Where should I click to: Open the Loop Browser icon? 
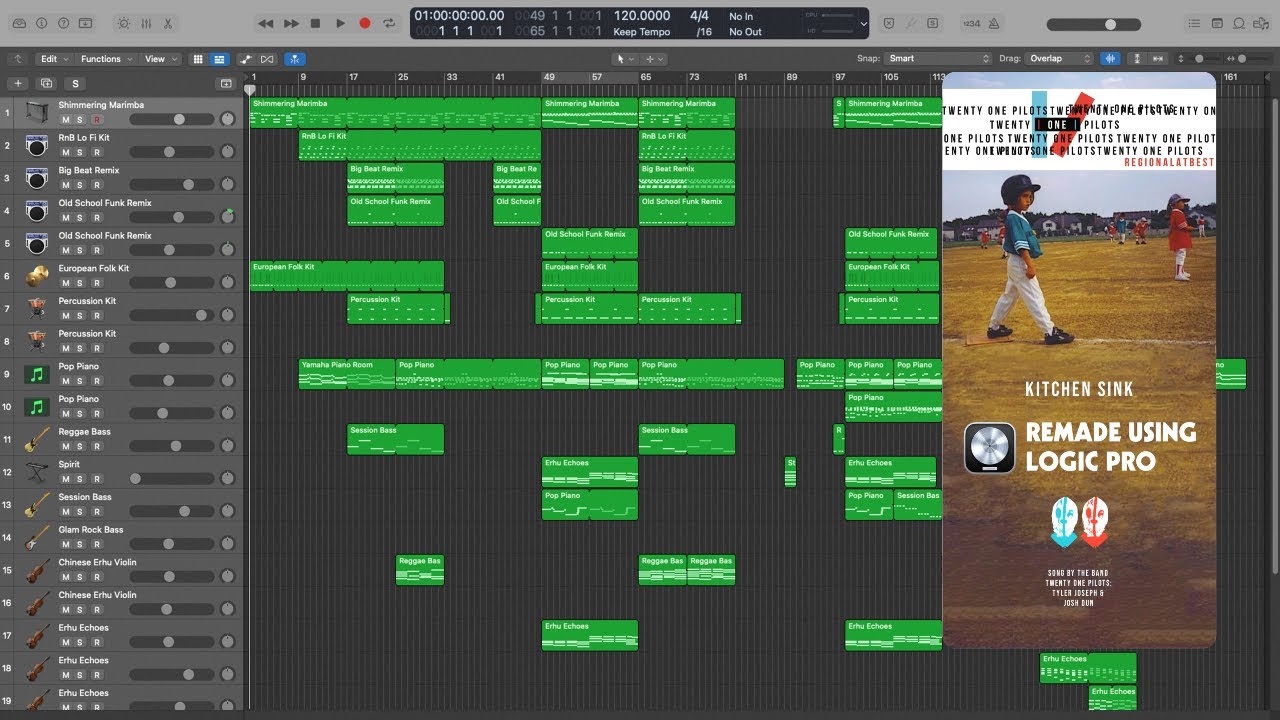pyautogui.click(x=1239, y=23)
